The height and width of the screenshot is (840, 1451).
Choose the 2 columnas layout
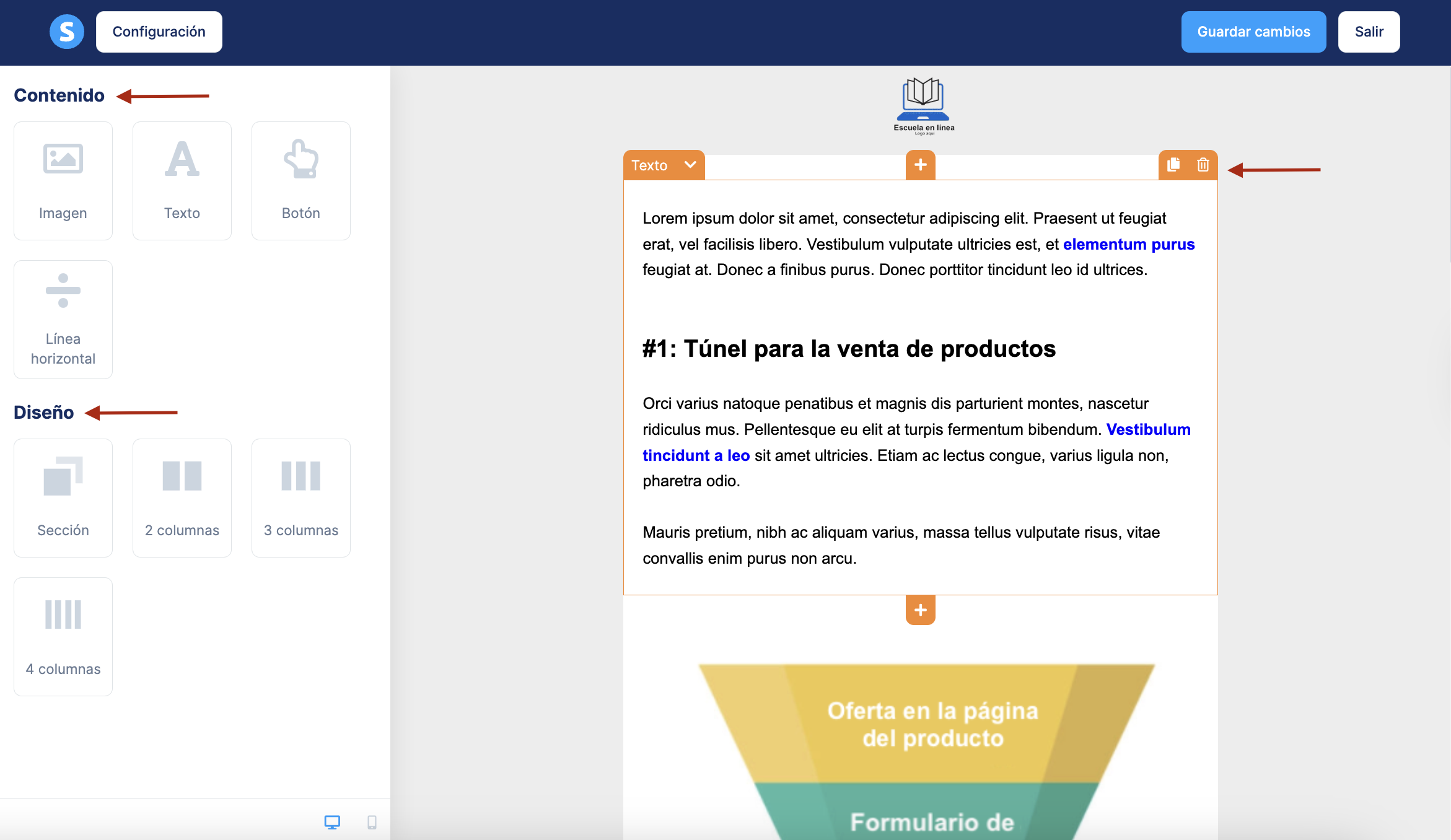[182, 497]
